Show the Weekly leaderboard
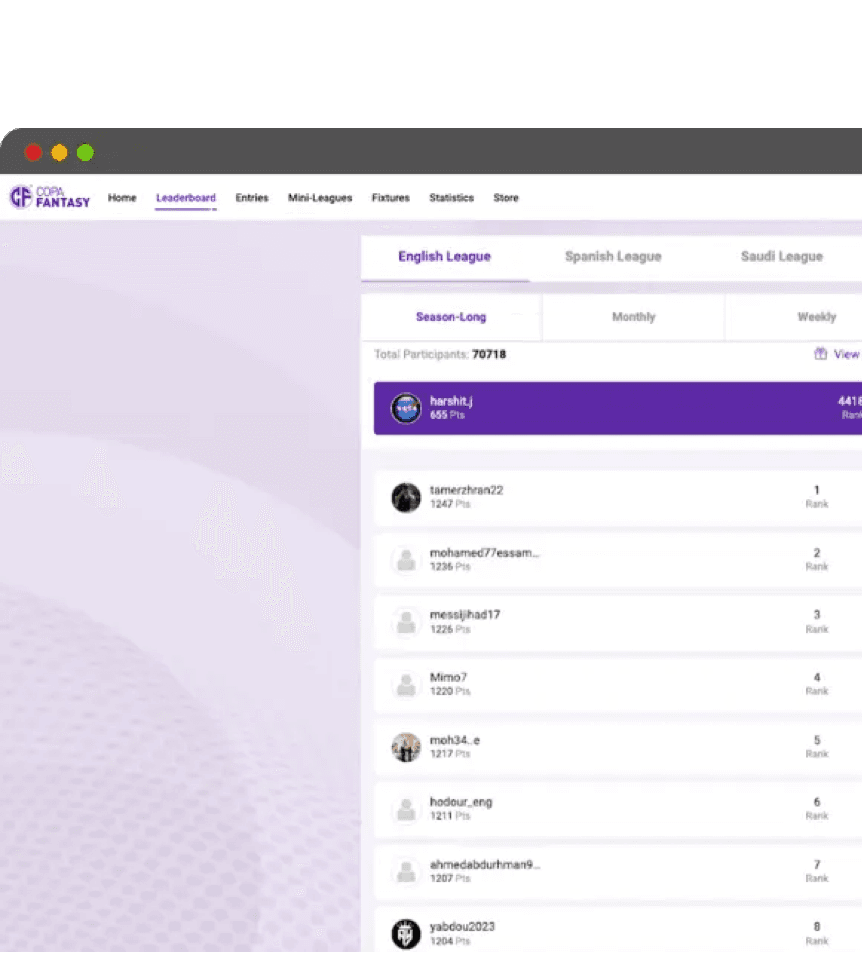The image size is (862, 954). point(816,317)
